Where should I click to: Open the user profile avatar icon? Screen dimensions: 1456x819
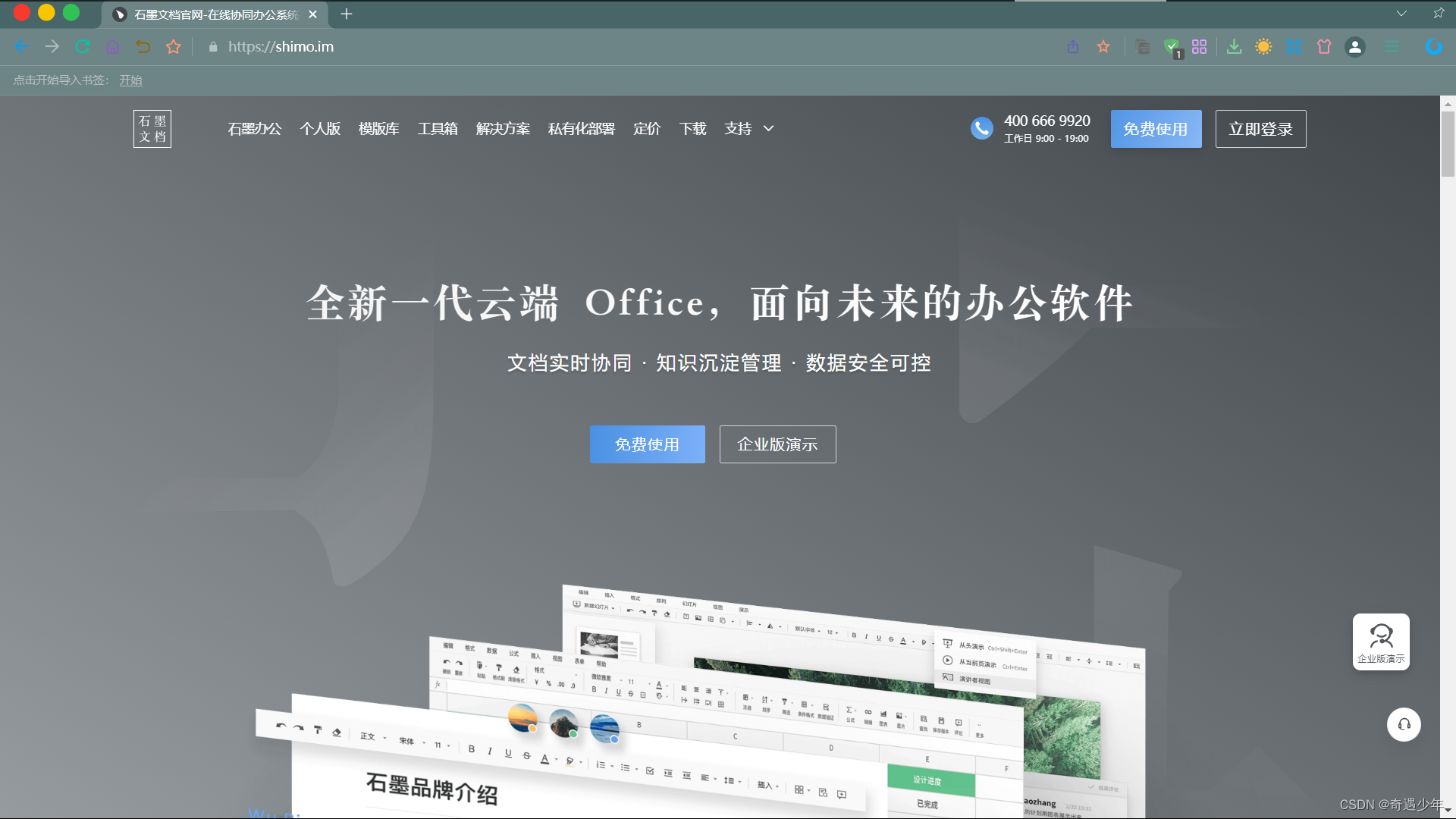tap(1355, 47)
